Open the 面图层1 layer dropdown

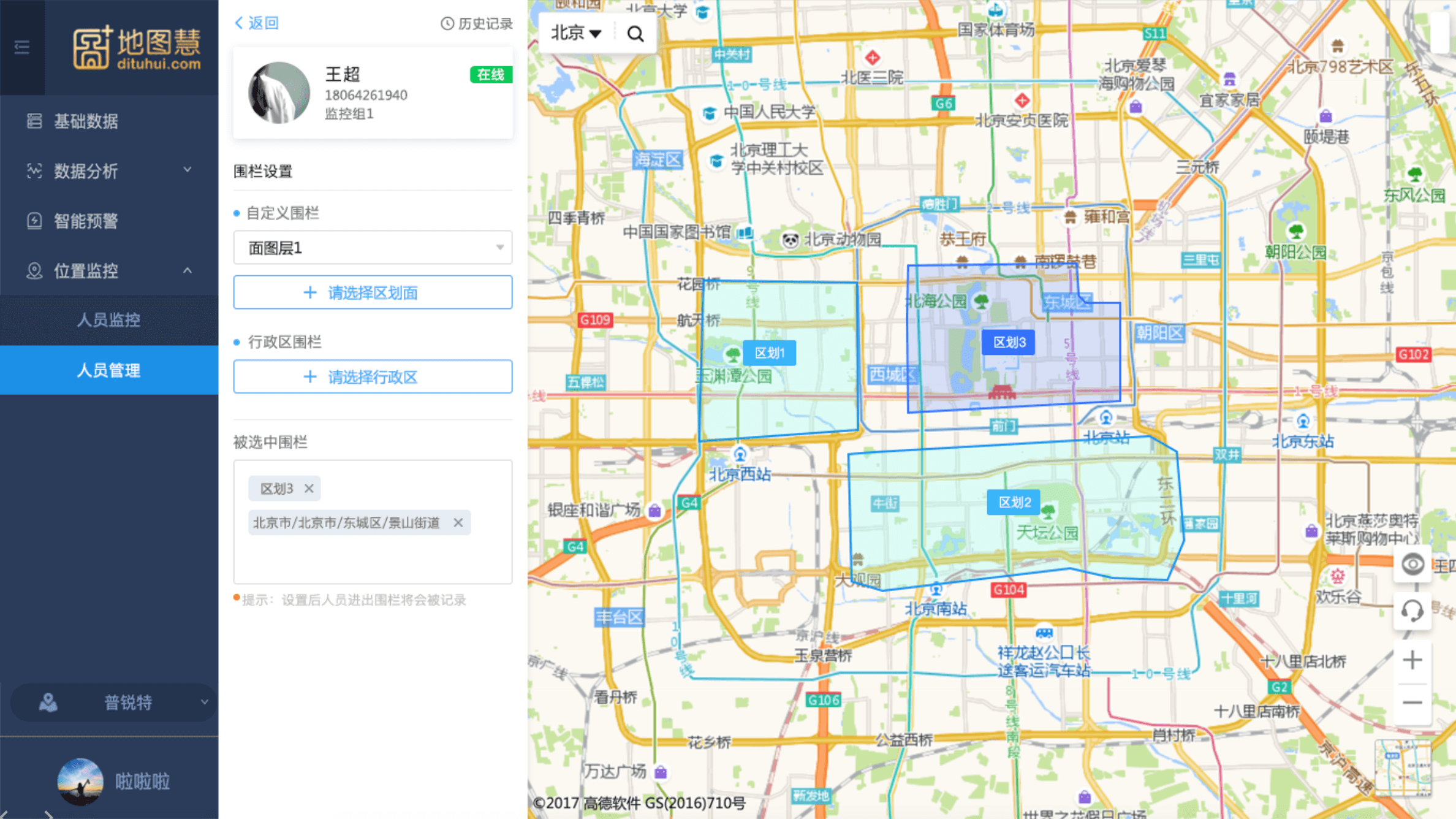[373, 248]
